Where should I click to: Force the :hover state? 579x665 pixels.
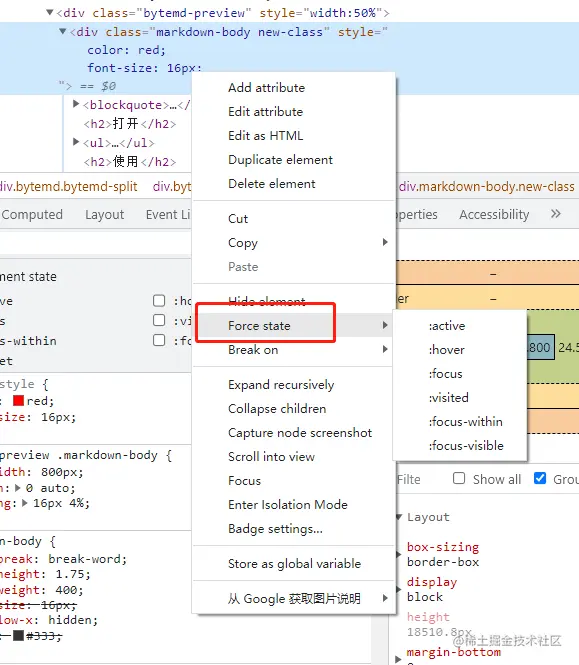460,349
